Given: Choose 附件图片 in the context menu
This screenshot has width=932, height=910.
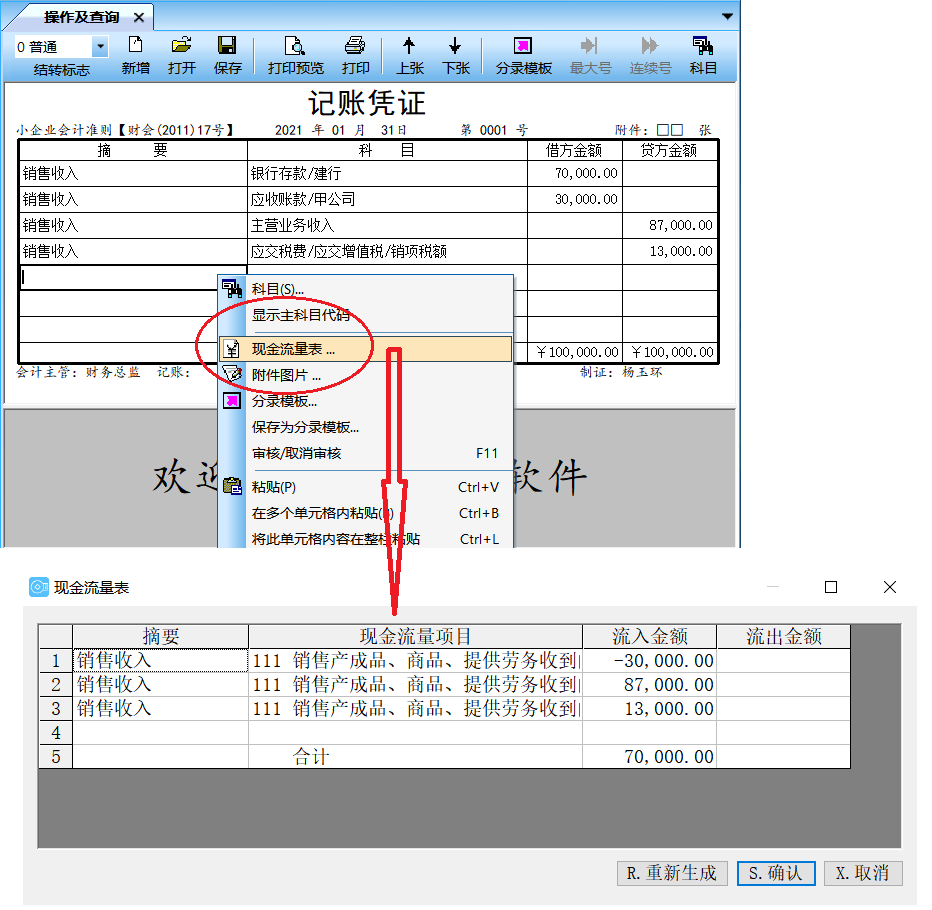Looking at the screenshot, I should click(x=286, y=376).
